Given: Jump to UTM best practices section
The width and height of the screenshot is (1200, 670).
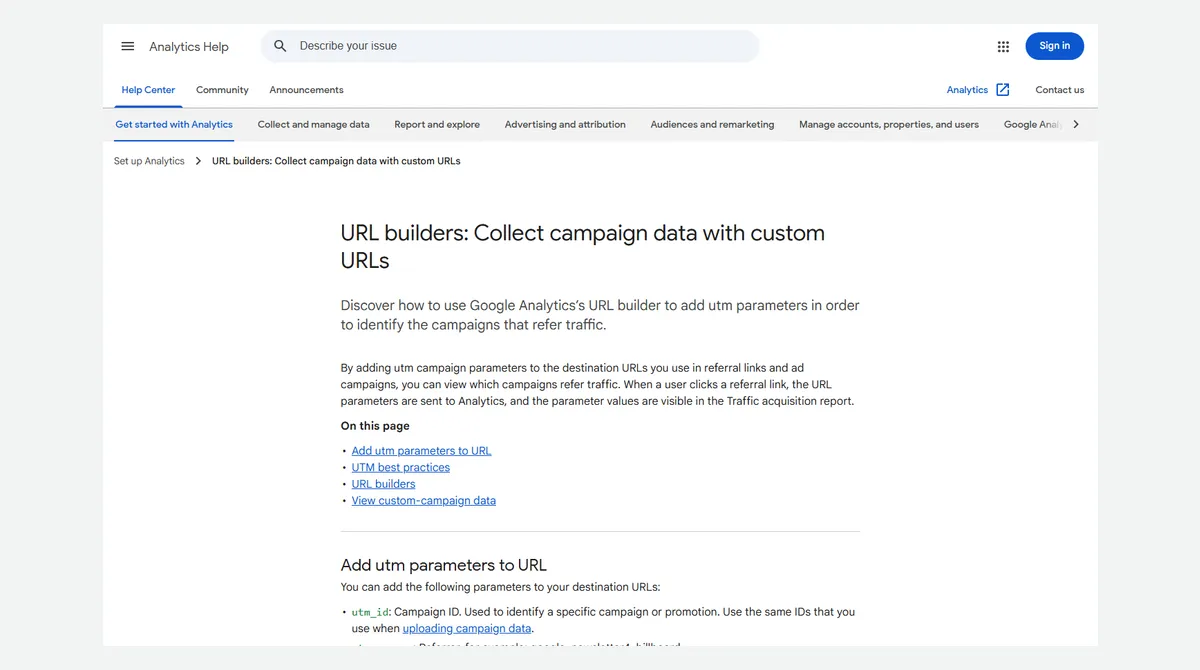Looking at the screenshot, I should pyautogui.click(x=400, y=467).
